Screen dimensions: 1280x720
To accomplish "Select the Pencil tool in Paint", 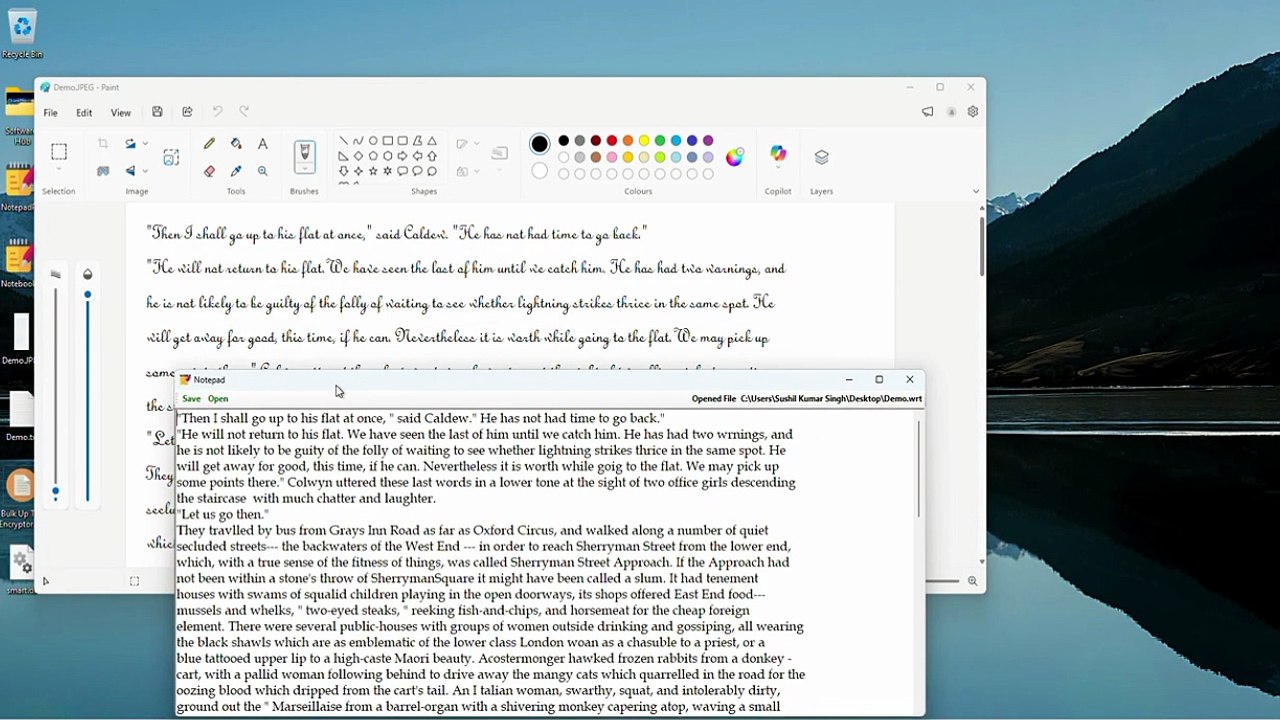I will click(209, 144).
